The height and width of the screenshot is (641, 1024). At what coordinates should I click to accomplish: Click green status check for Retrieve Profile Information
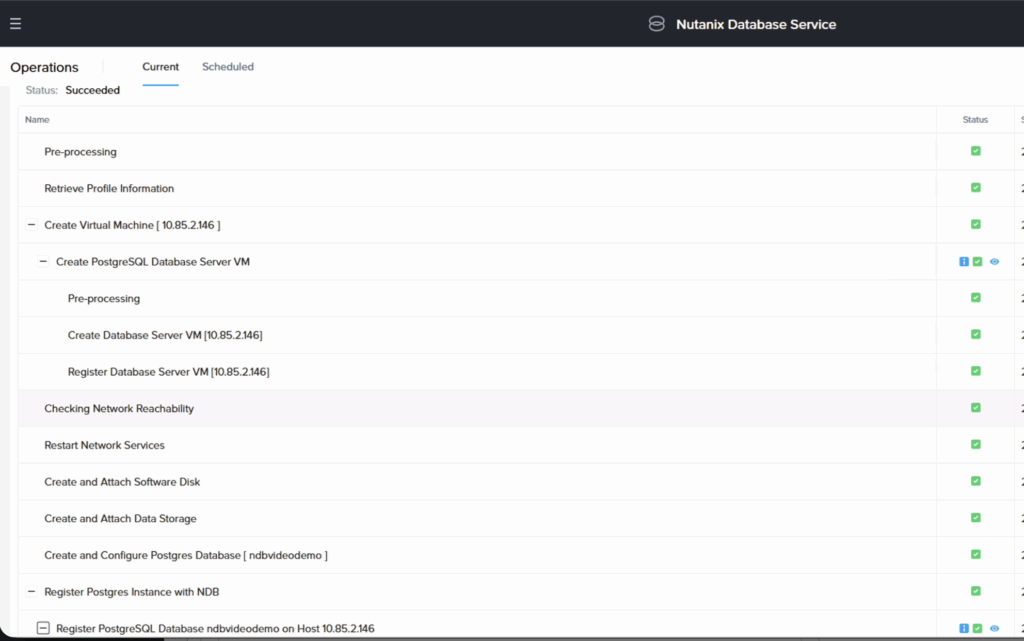(x=976, y=188)
